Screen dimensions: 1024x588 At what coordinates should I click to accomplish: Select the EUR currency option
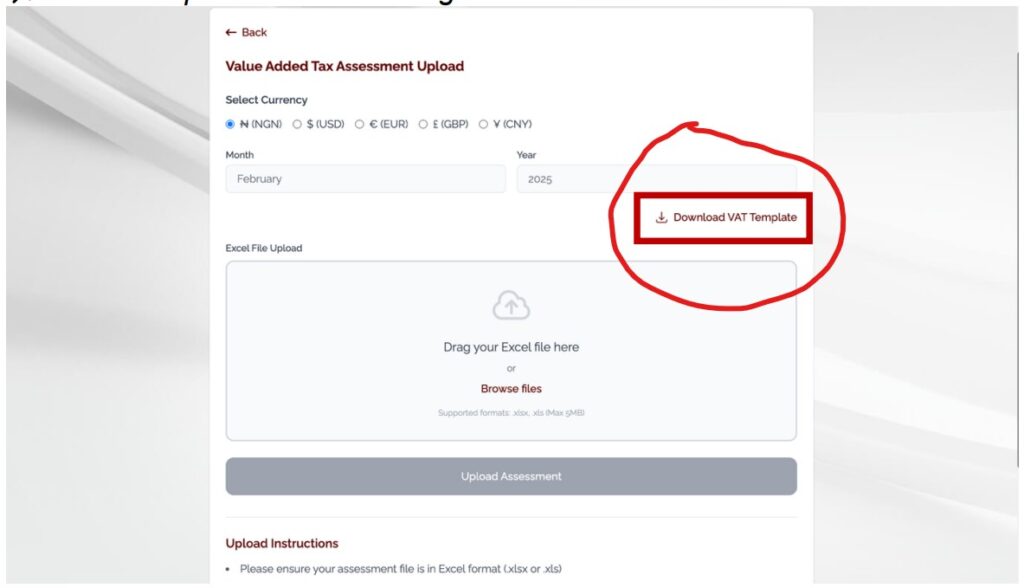360,125
